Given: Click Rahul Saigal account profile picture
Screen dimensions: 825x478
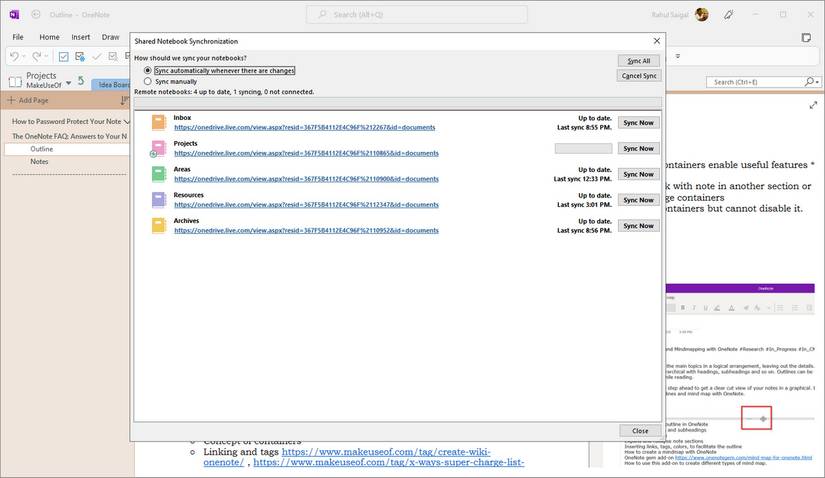Looking at the screenshot, I should [701, 15].
